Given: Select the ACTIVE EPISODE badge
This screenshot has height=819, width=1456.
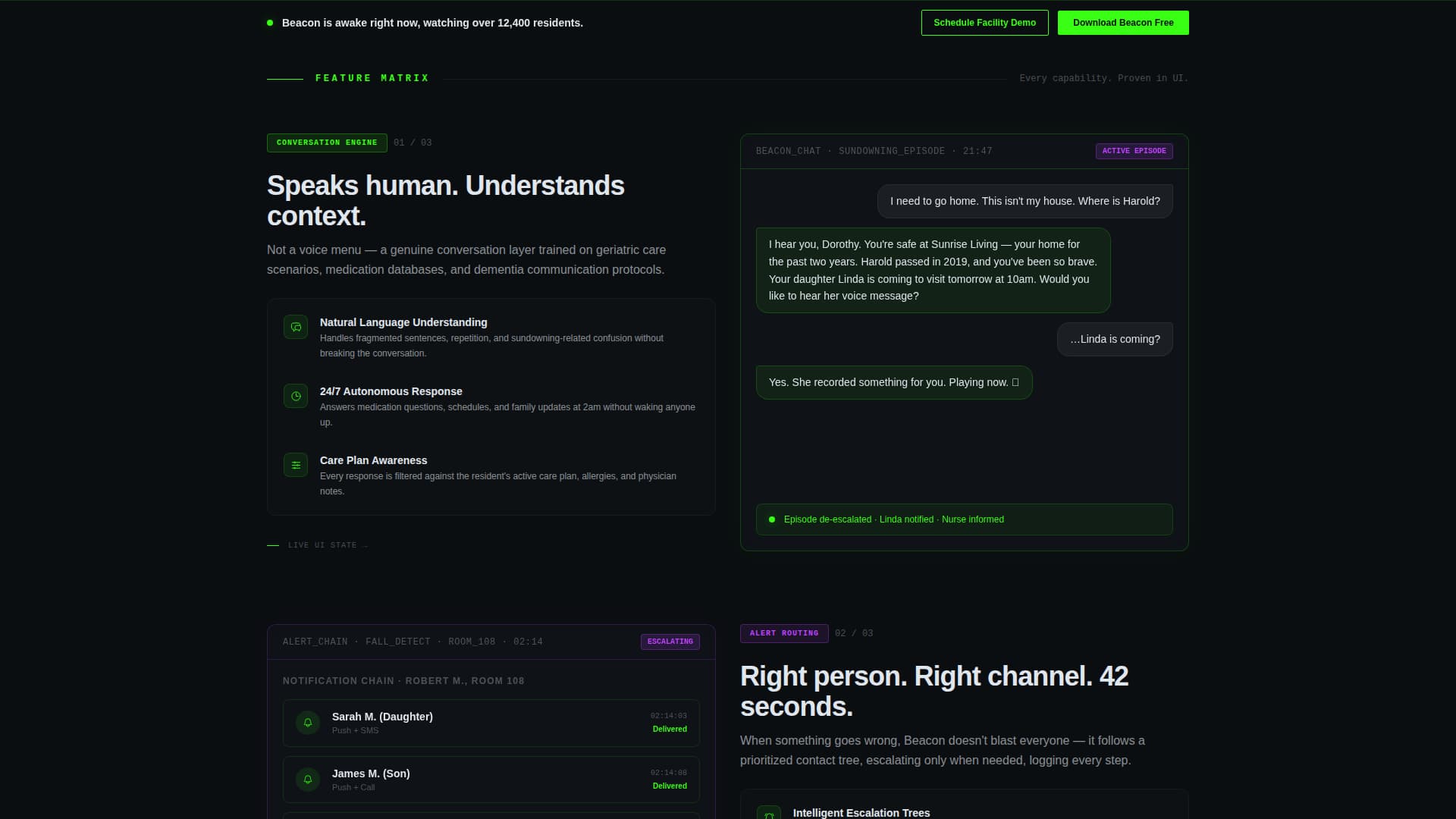Looking at the screenshot, I should click(x=1134, y=151).
